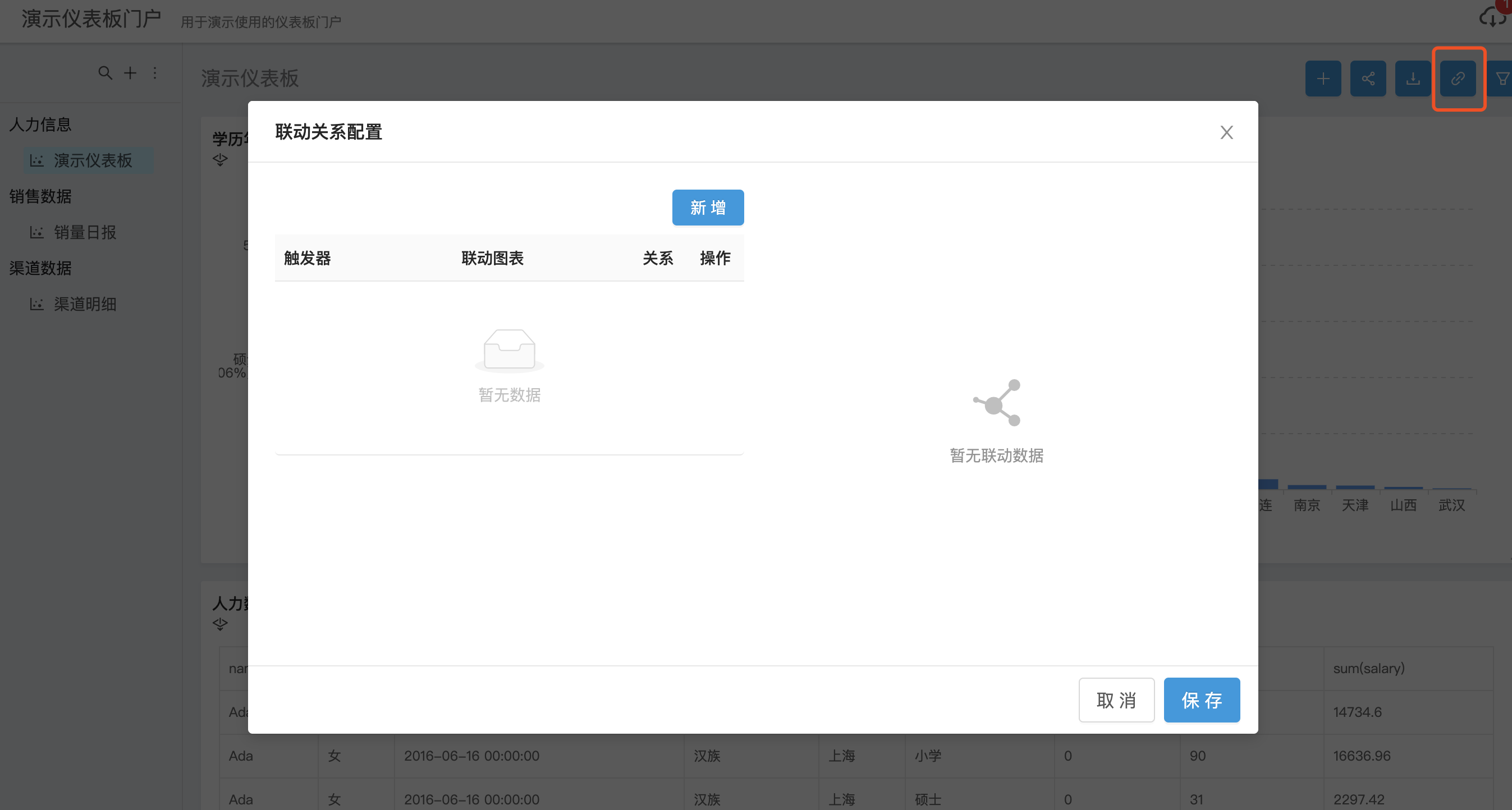
Task: Open the 销量日报 dashboard
Action: (85, 232)
